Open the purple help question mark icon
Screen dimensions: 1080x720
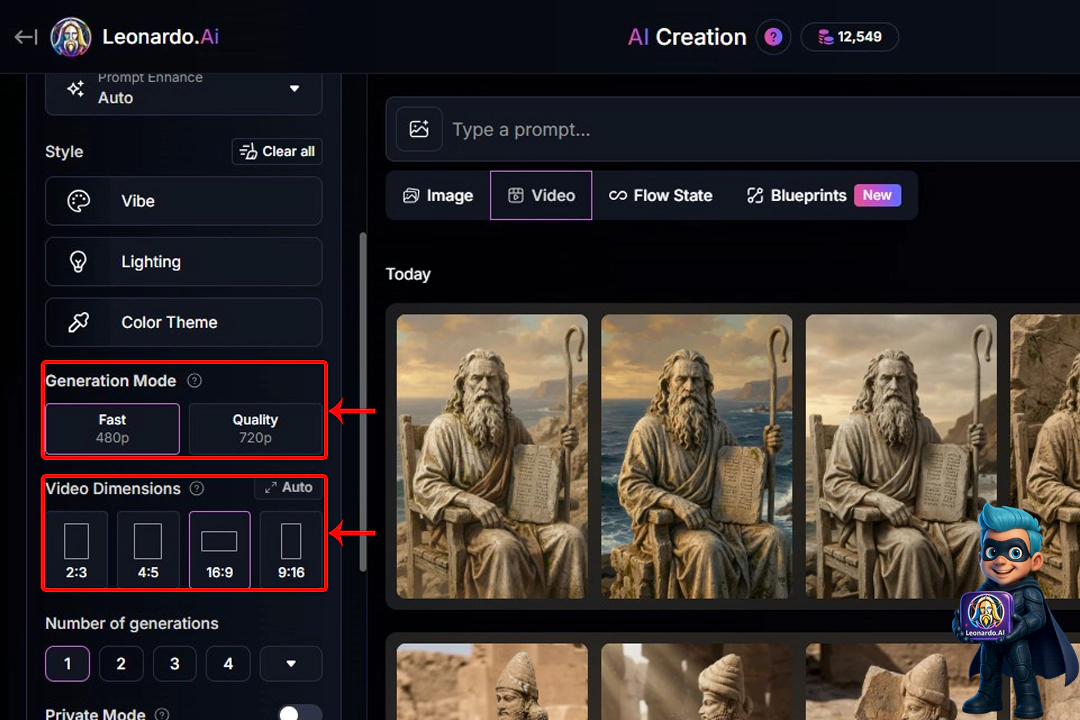(x=773, y=37)
